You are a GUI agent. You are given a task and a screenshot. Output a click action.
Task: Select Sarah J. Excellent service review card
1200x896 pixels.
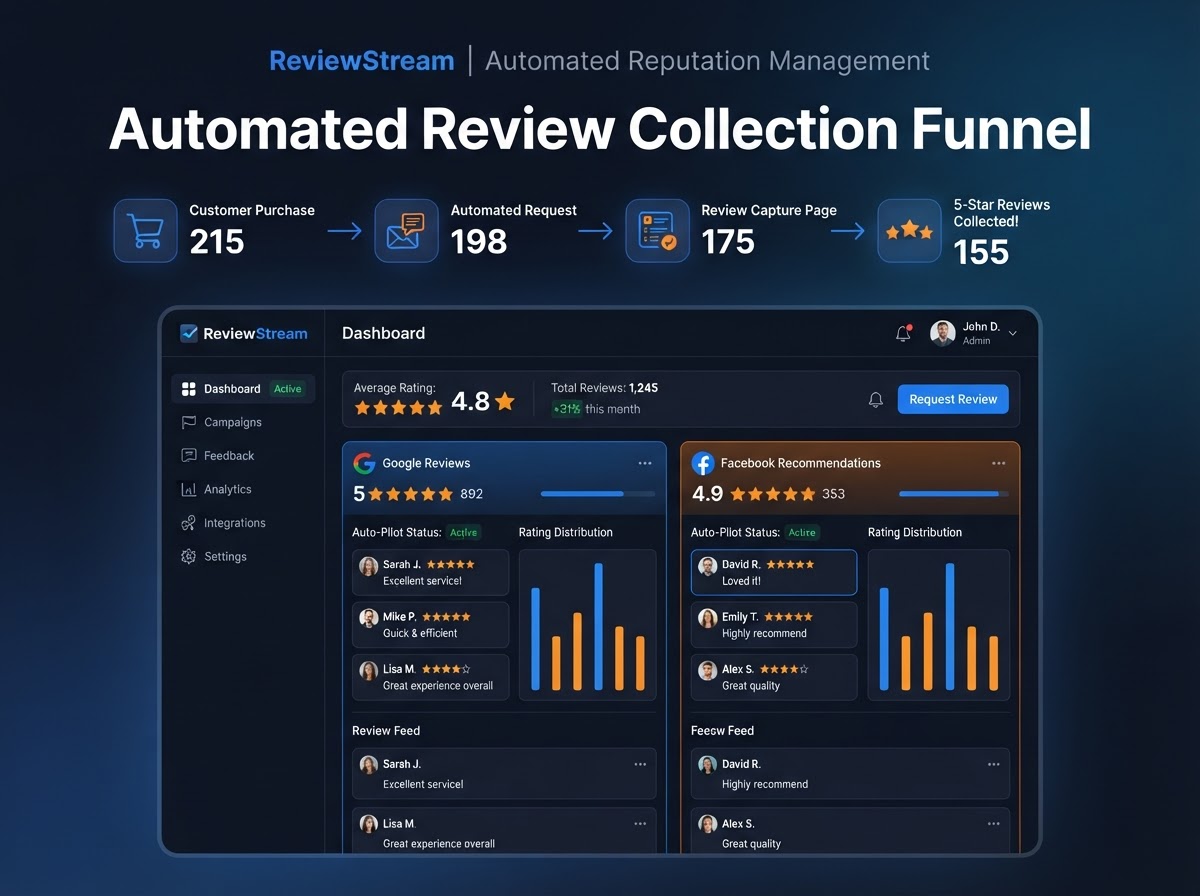point(431,573)
